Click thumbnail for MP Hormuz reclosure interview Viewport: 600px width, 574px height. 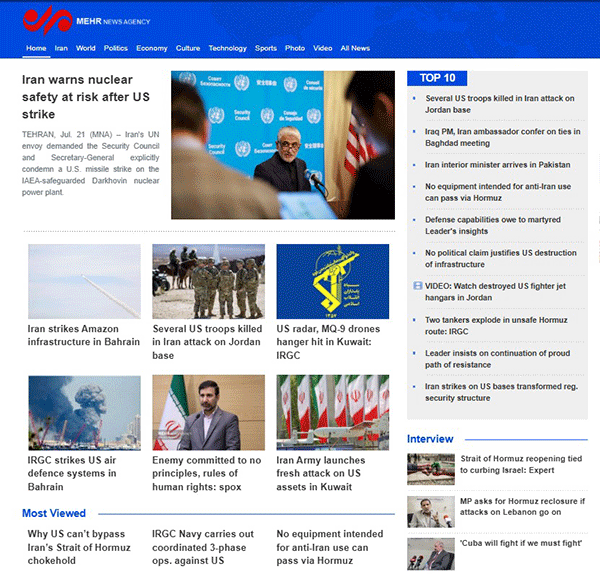pyautogui.click(x=431, y=512)
